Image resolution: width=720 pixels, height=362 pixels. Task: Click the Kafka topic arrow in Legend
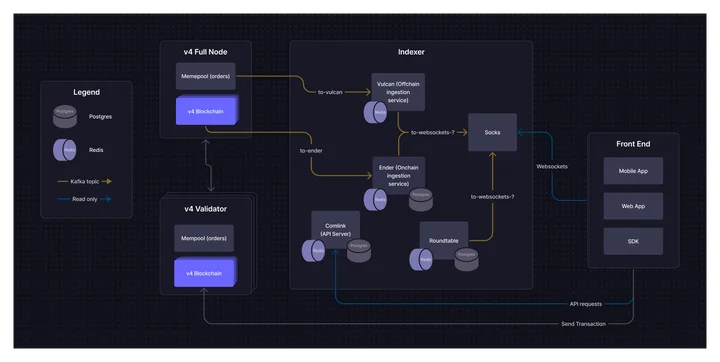84,181
